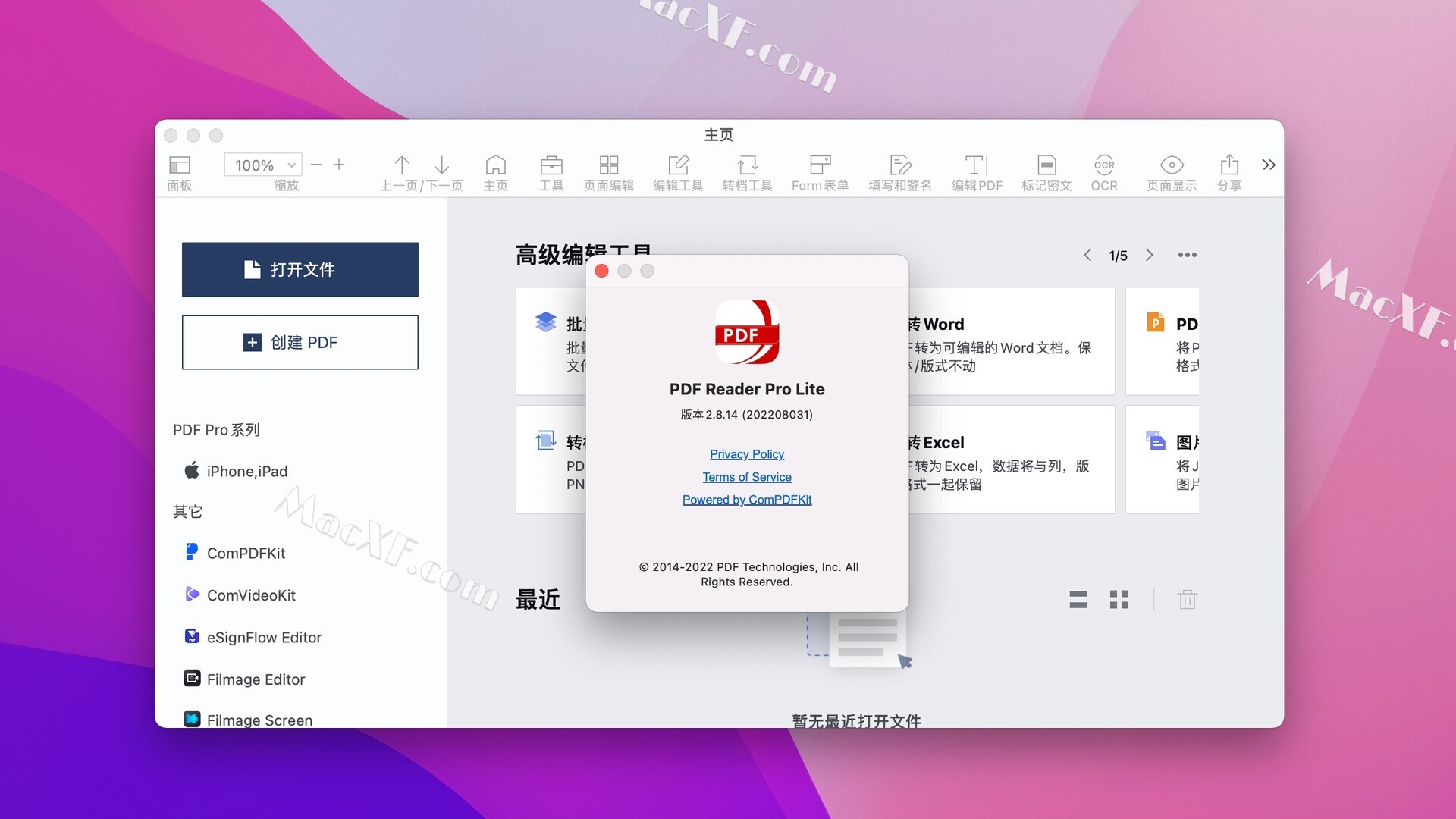Viewport: 1456px width, 819px height.
Task: Select the 标记密文 redaction tool
Action: [1046, 171]
